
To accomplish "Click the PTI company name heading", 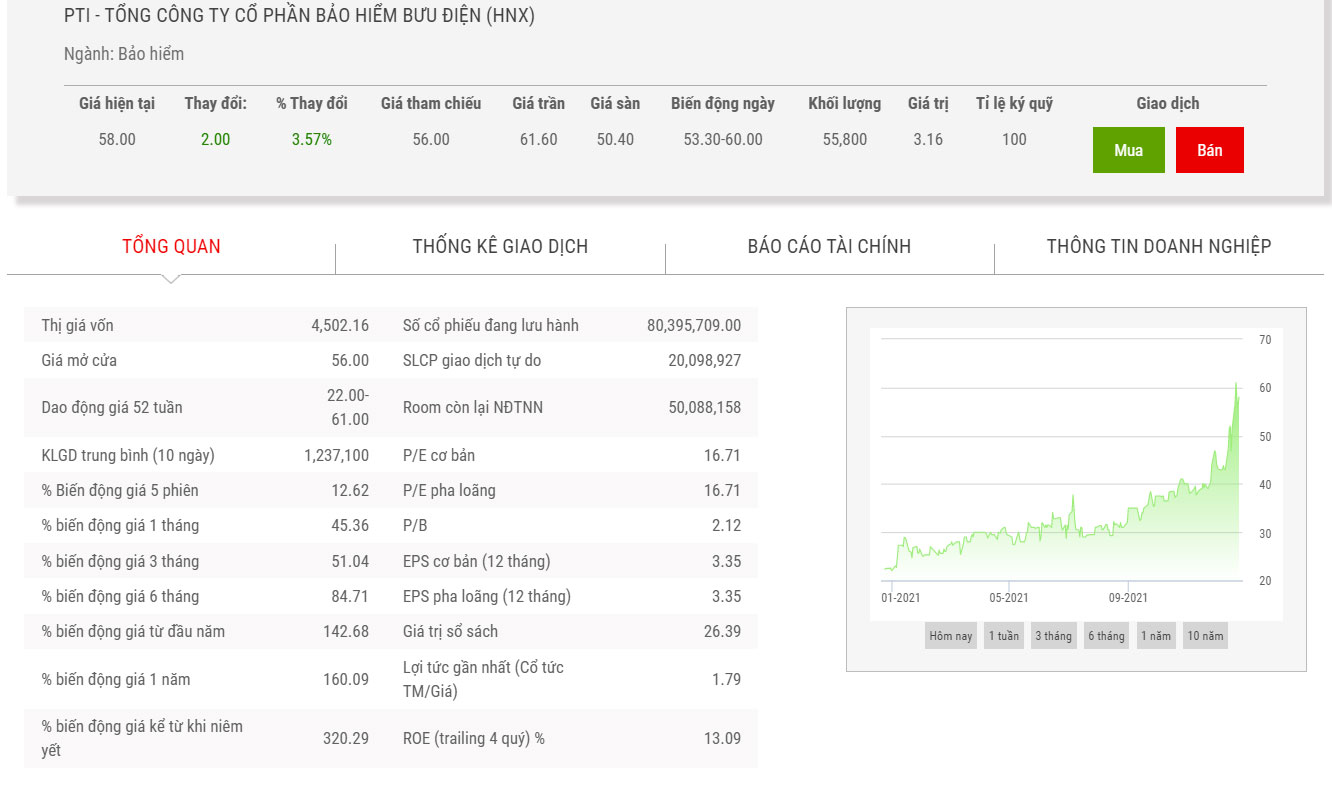I will [299, 17].
